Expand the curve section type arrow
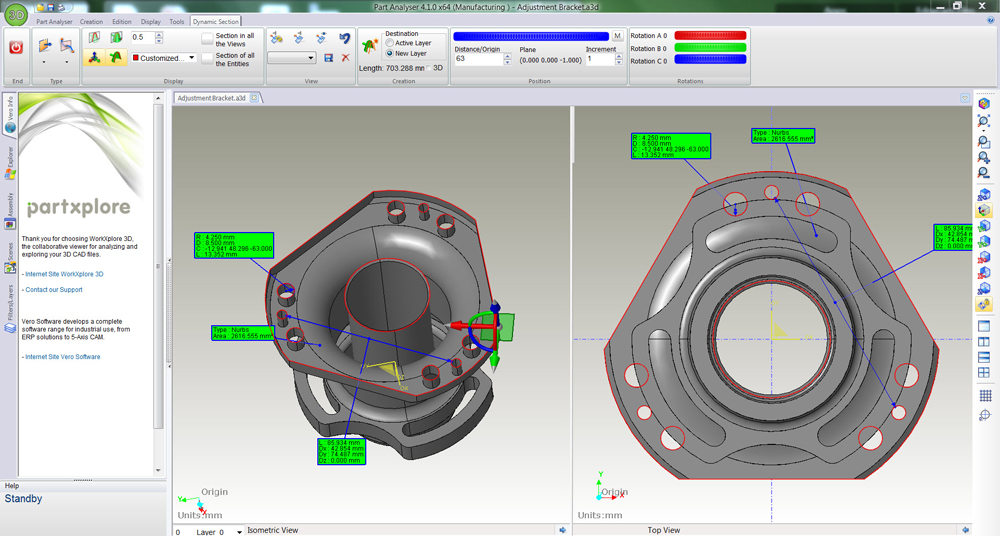 [x=67, y=63]
